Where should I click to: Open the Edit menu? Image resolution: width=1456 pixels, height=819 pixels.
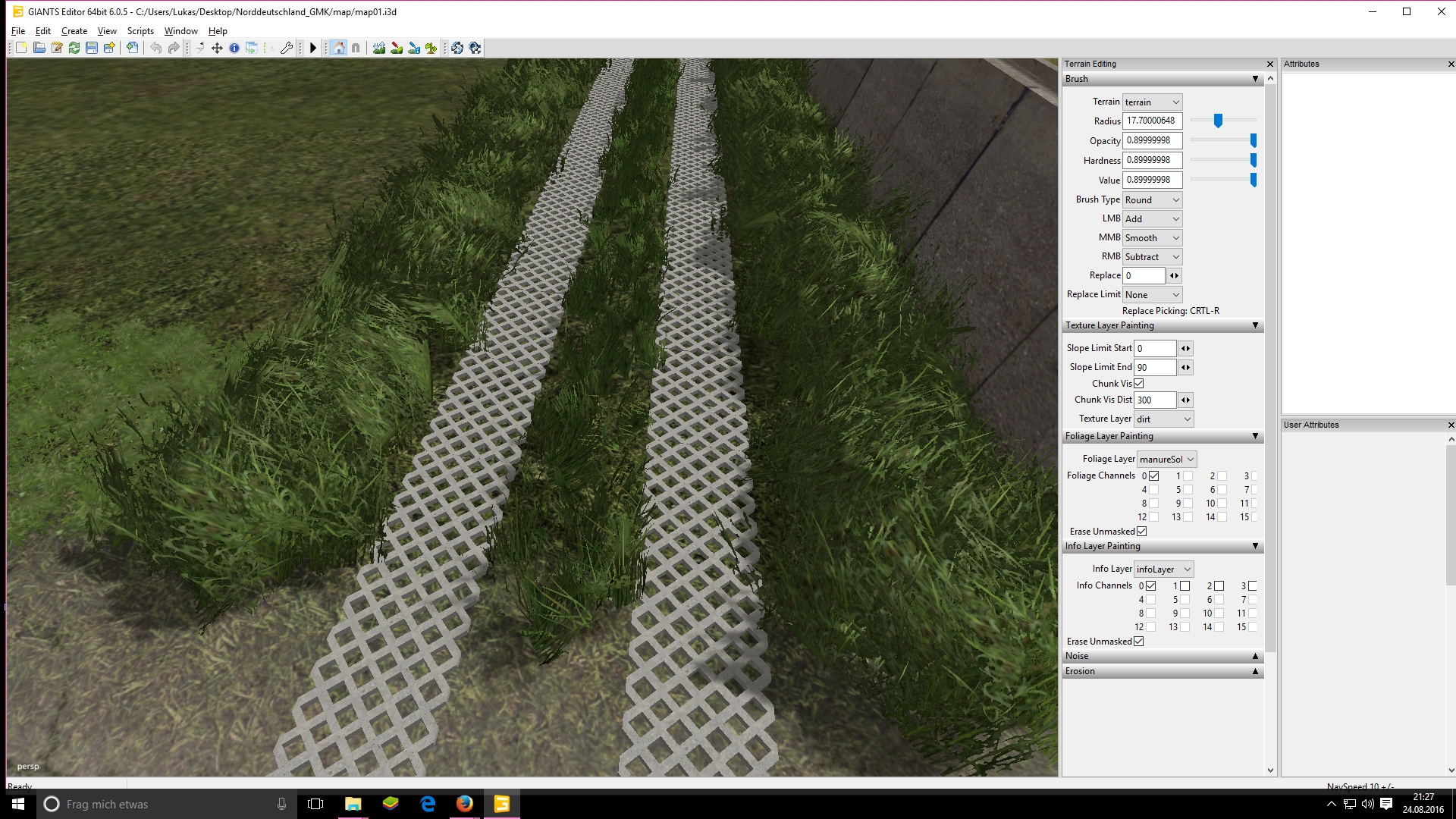coord(43,31)
